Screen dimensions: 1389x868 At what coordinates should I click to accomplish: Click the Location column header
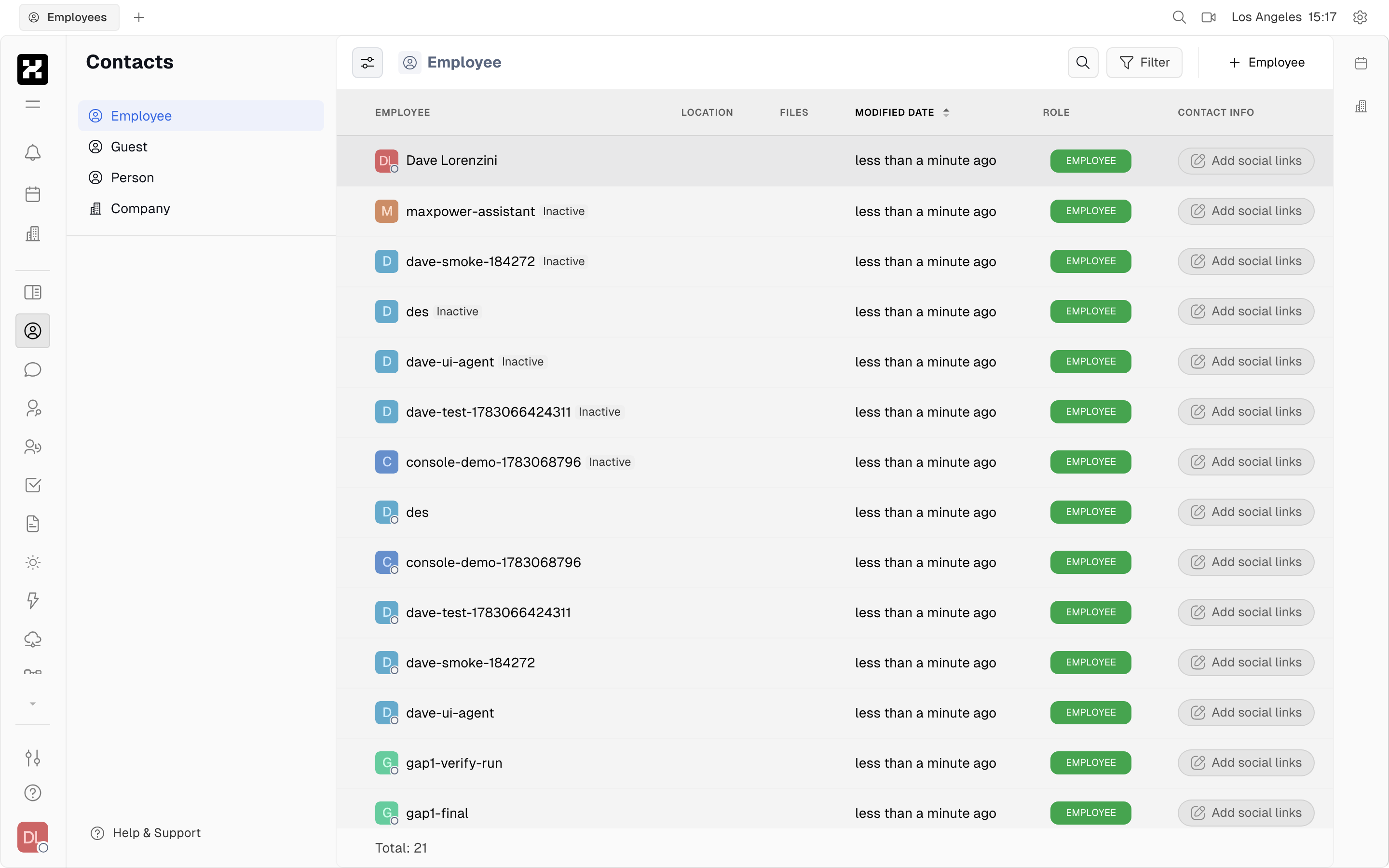[x=707, y=112]
